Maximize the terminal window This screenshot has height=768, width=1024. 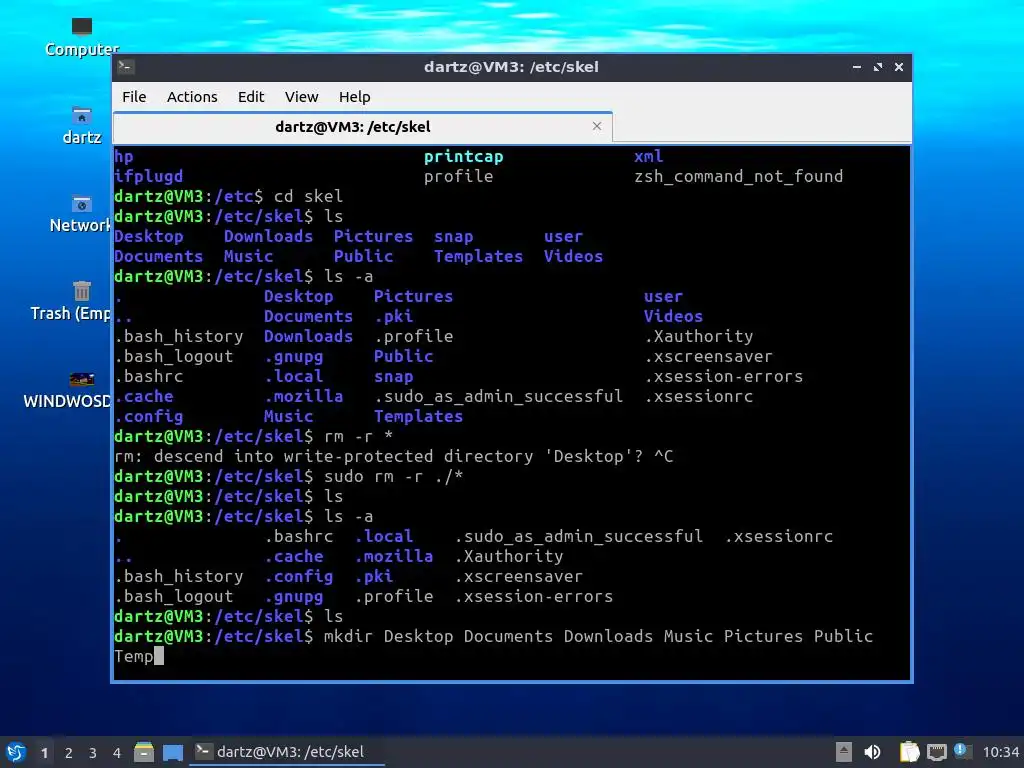(x=878, y=67)
